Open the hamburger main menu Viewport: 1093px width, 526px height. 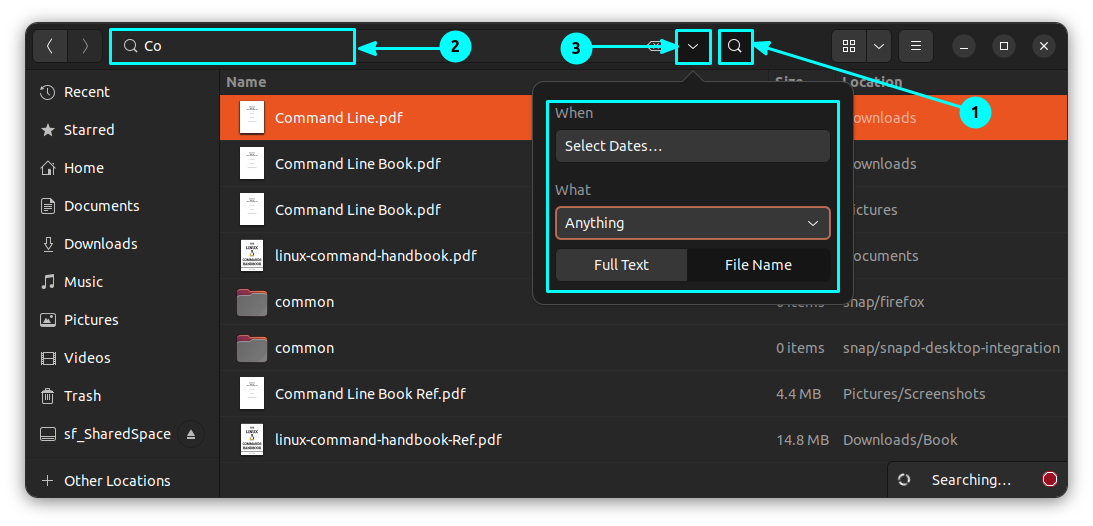tap(915, 46)
